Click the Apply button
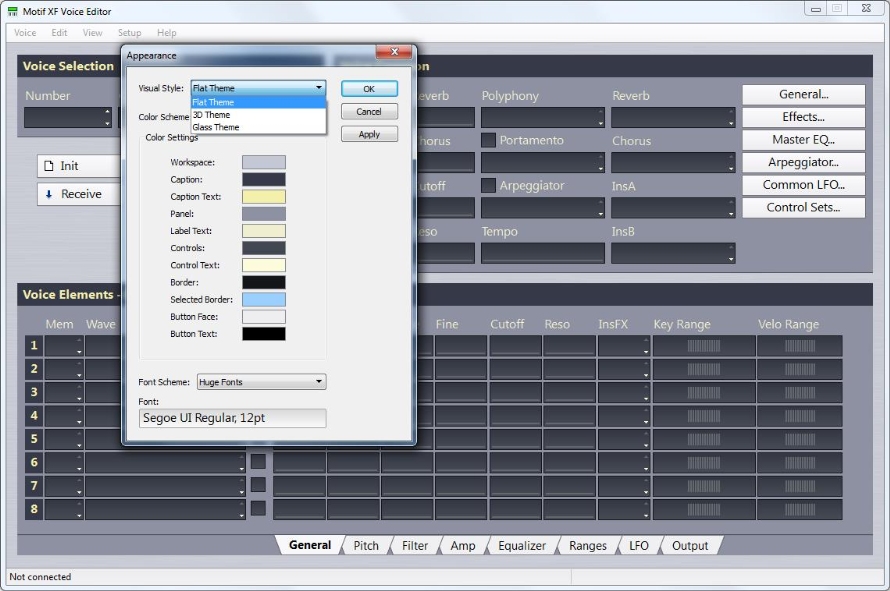This screenshot has width=890, height=591. click(x=369, y=135)
